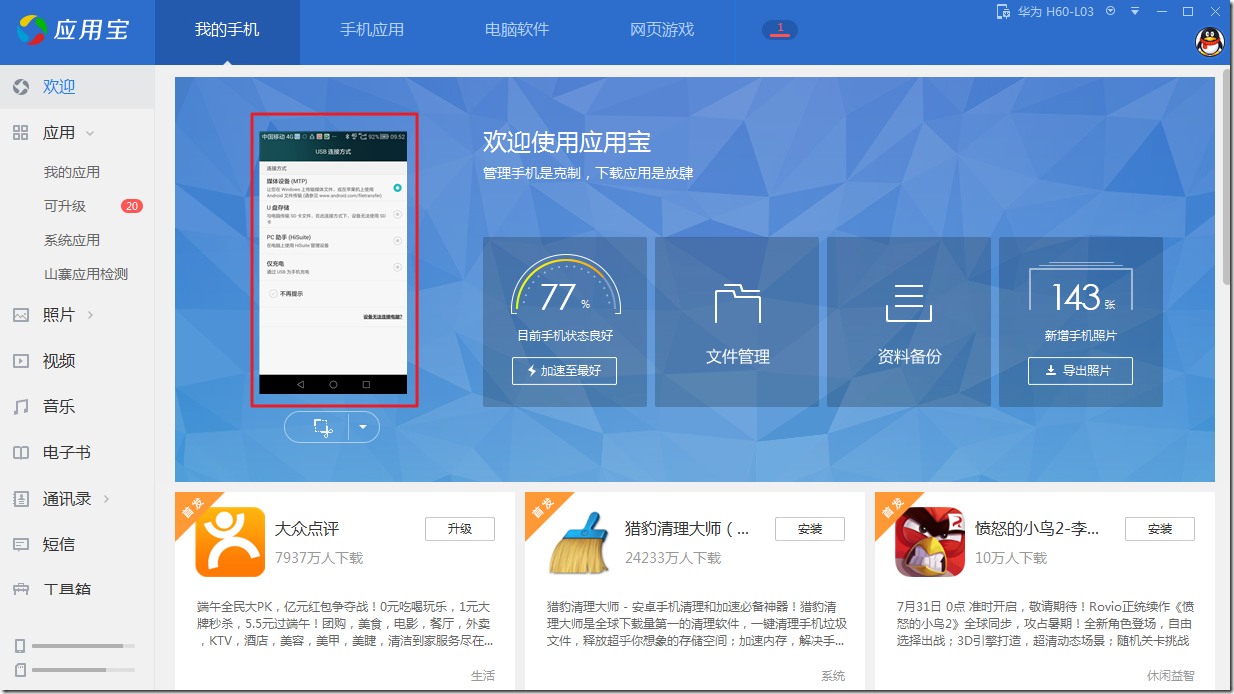Open 系统应用 in sidebar
Screen dimensions: 1234x694
72,240
